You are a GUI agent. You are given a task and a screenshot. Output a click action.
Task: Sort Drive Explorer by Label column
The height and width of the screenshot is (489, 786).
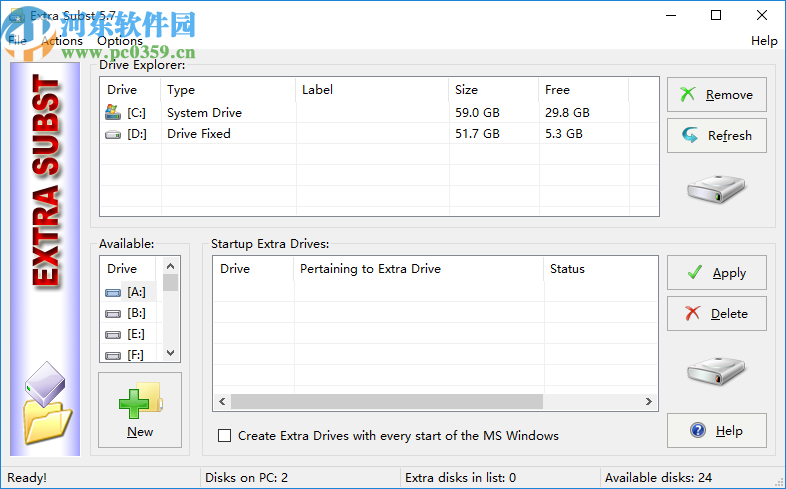pyautogui.click(x=372, y=90)
